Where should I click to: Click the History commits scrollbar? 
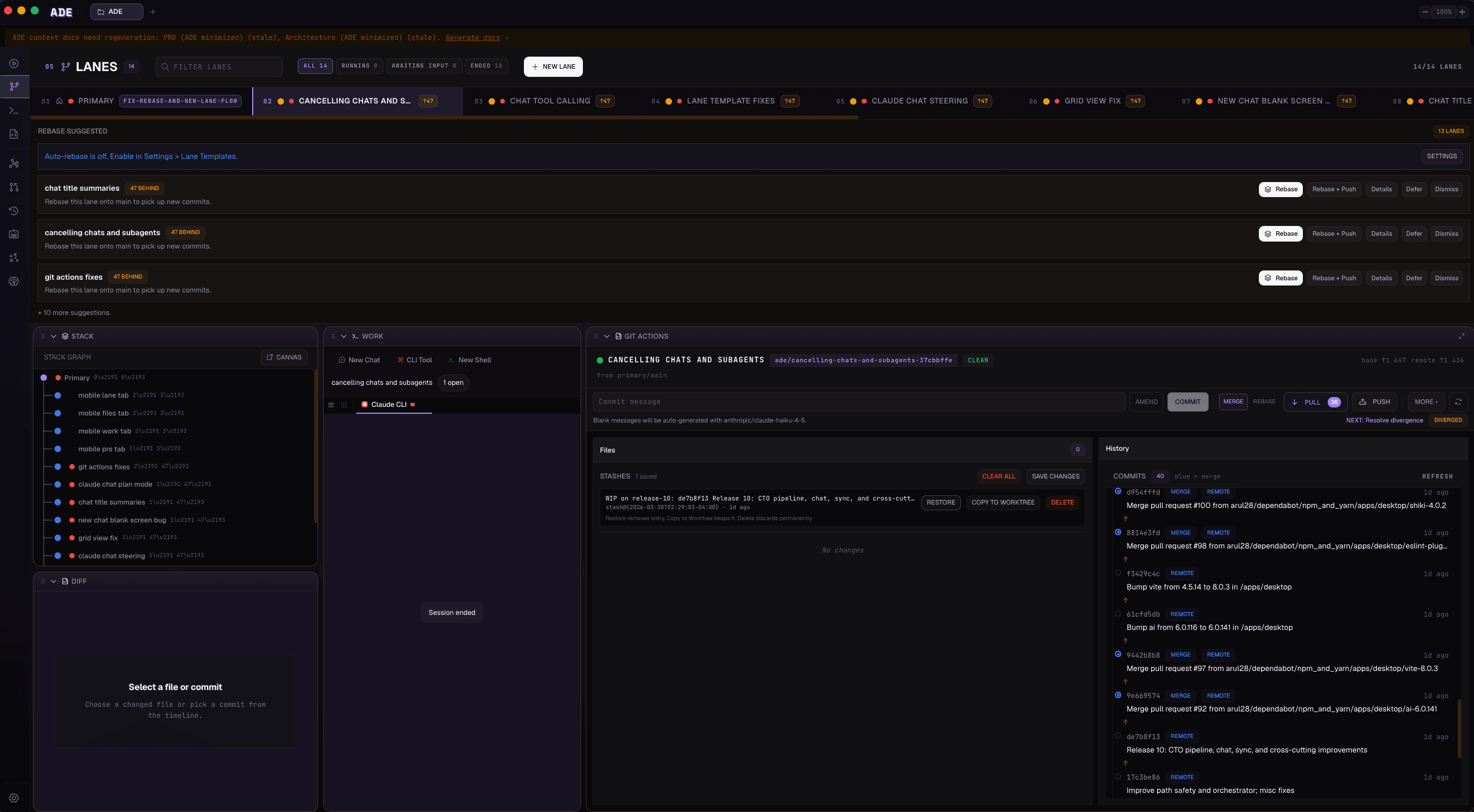pos(1459,728)
